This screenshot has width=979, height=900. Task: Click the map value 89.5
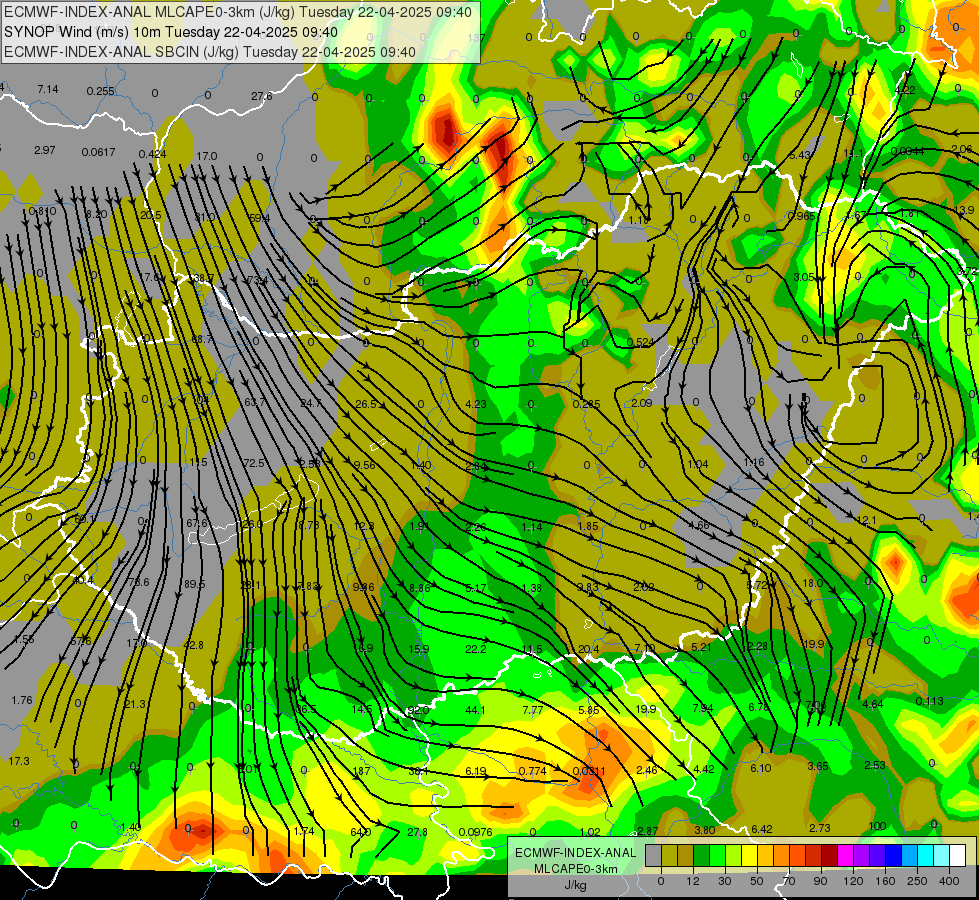coord(195,584)
